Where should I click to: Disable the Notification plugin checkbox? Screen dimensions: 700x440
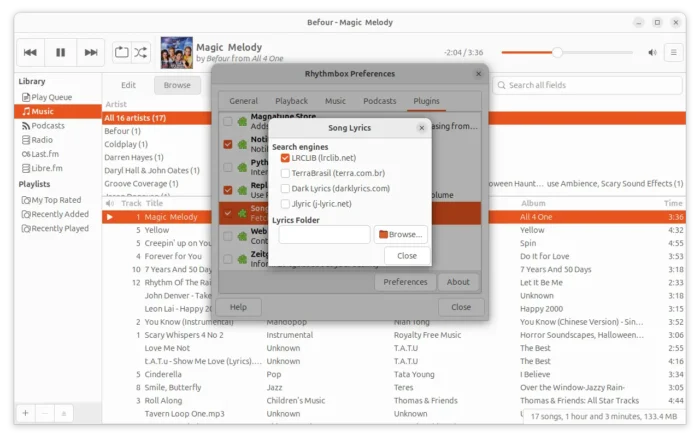tap(228, 144)
